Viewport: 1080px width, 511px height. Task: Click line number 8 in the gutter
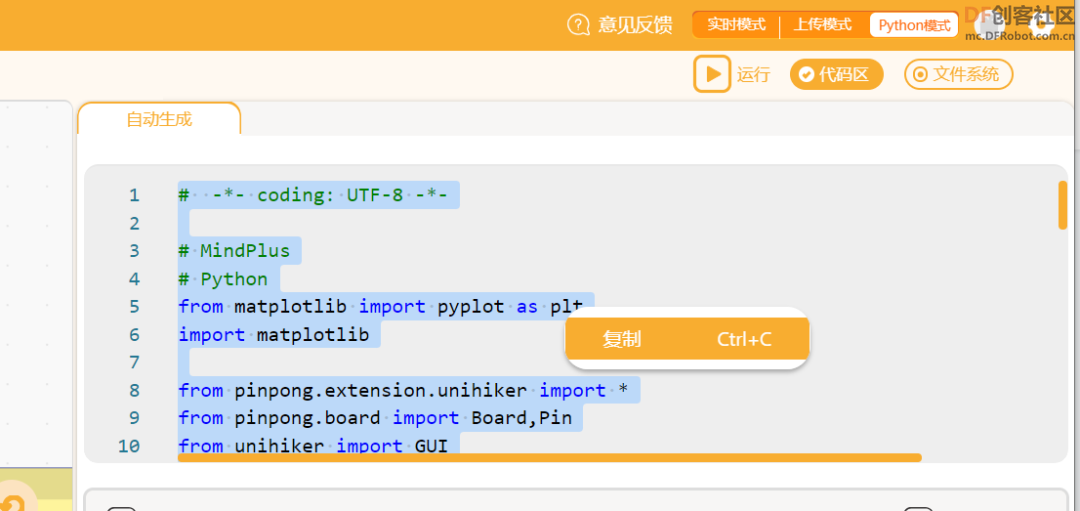[134, 390]
